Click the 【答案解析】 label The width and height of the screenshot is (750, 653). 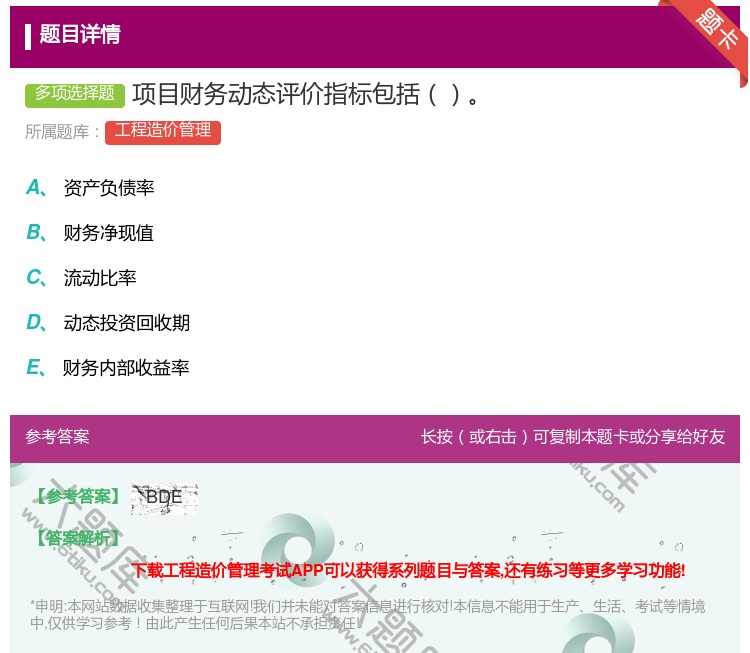78,538
